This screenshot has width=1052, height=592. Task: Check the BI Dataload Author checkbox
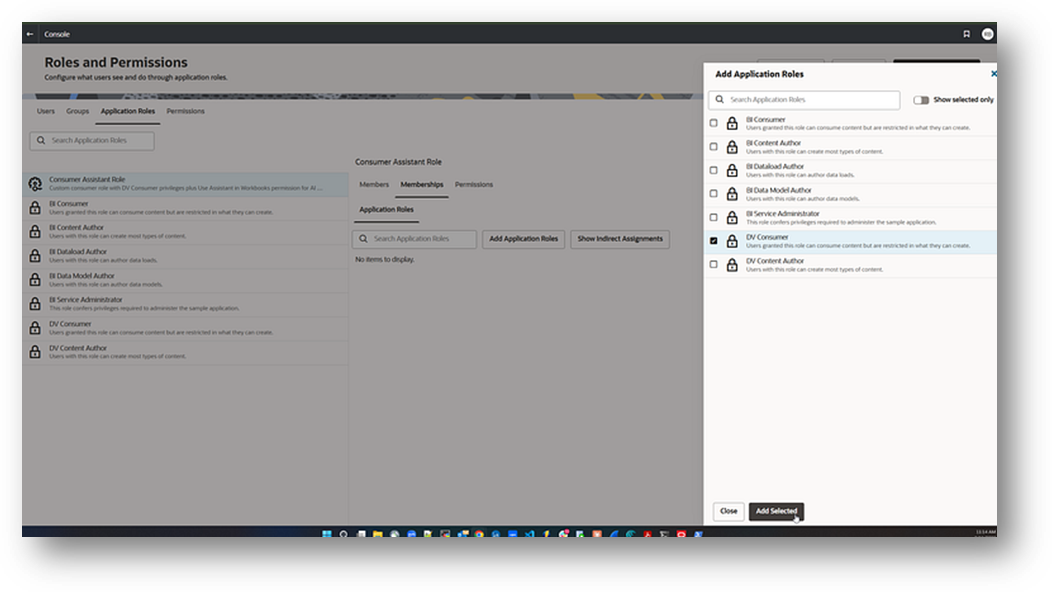click(713, 170)
